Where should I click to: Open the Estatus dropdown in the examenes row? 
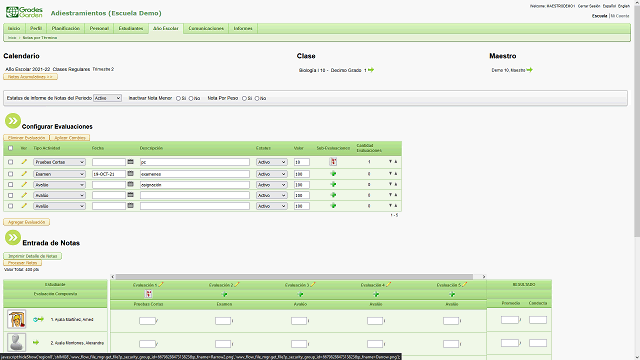tap(272, 174)
